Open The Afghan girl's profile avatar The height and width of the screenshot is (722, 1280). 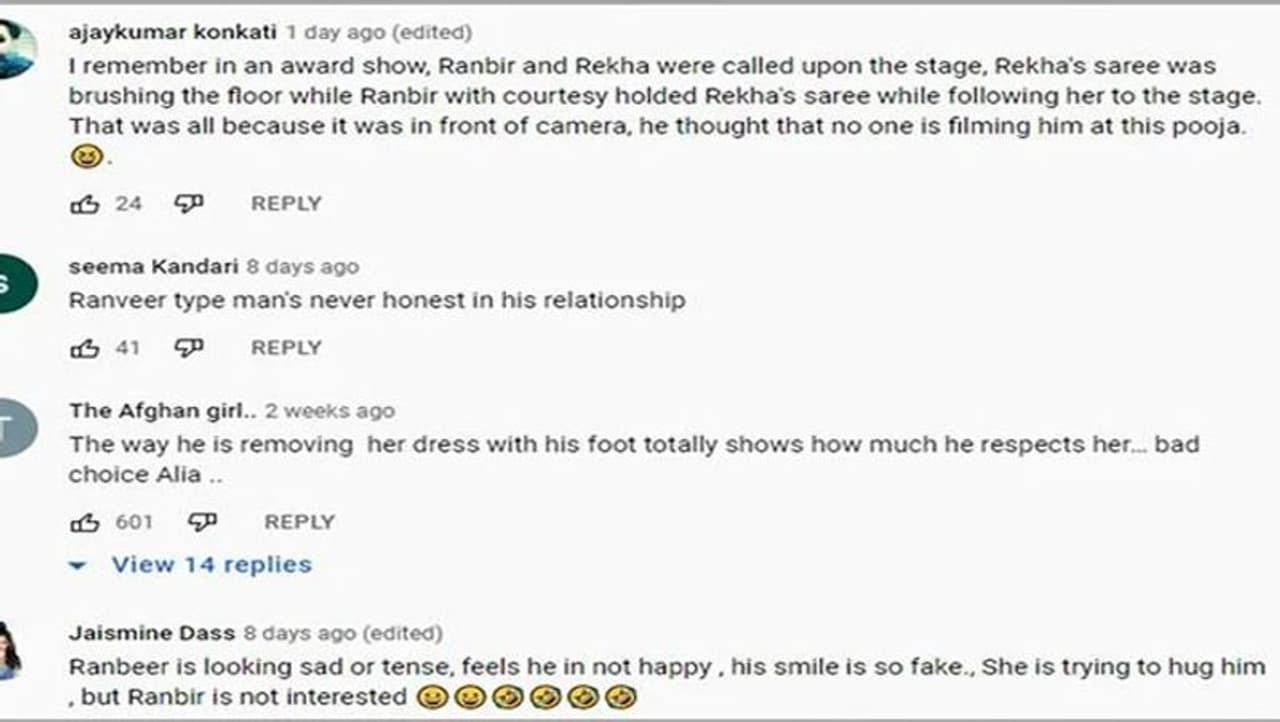click(x=14, y=428)
